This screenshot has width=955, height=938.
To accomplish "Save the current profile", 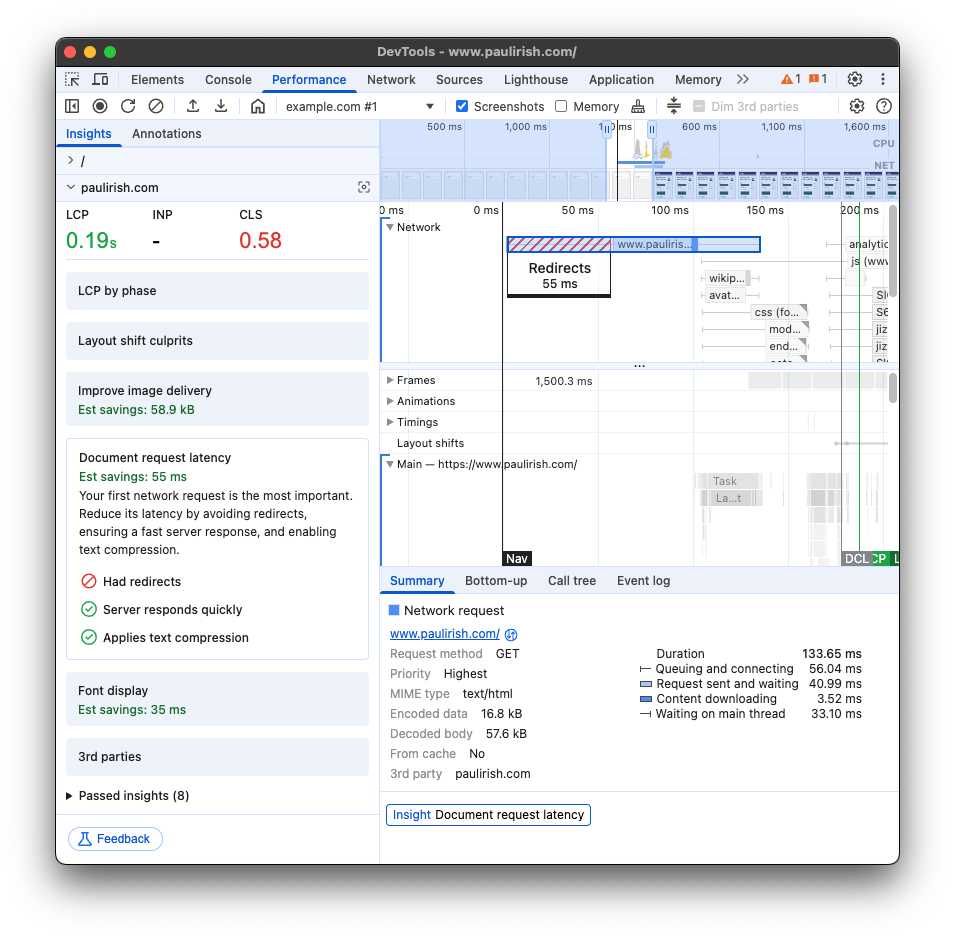I will click(220, 106).
